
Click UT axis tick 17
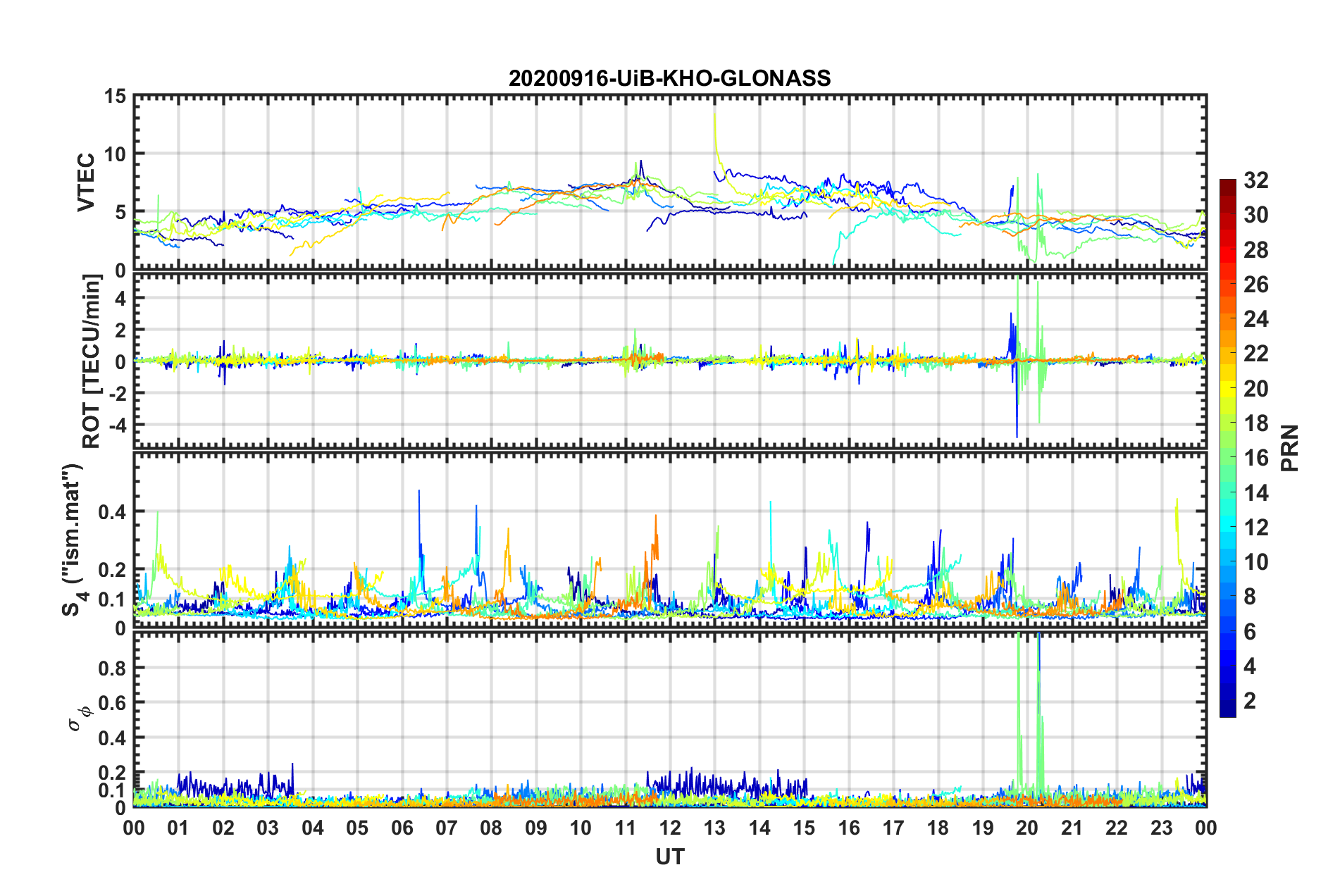tap(893, 828)
